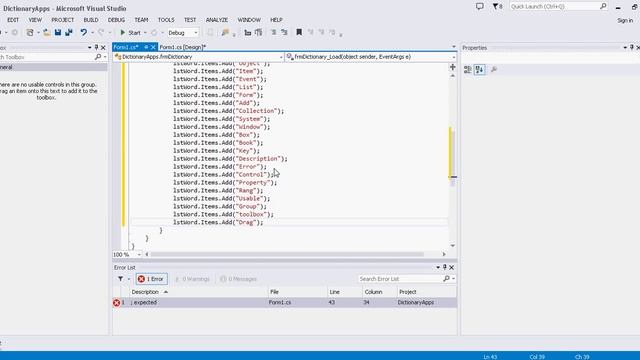Viewport: 640px width, 360px height.
Task: Click the comment out selected lines icon
Action: (x=273, y=32)
